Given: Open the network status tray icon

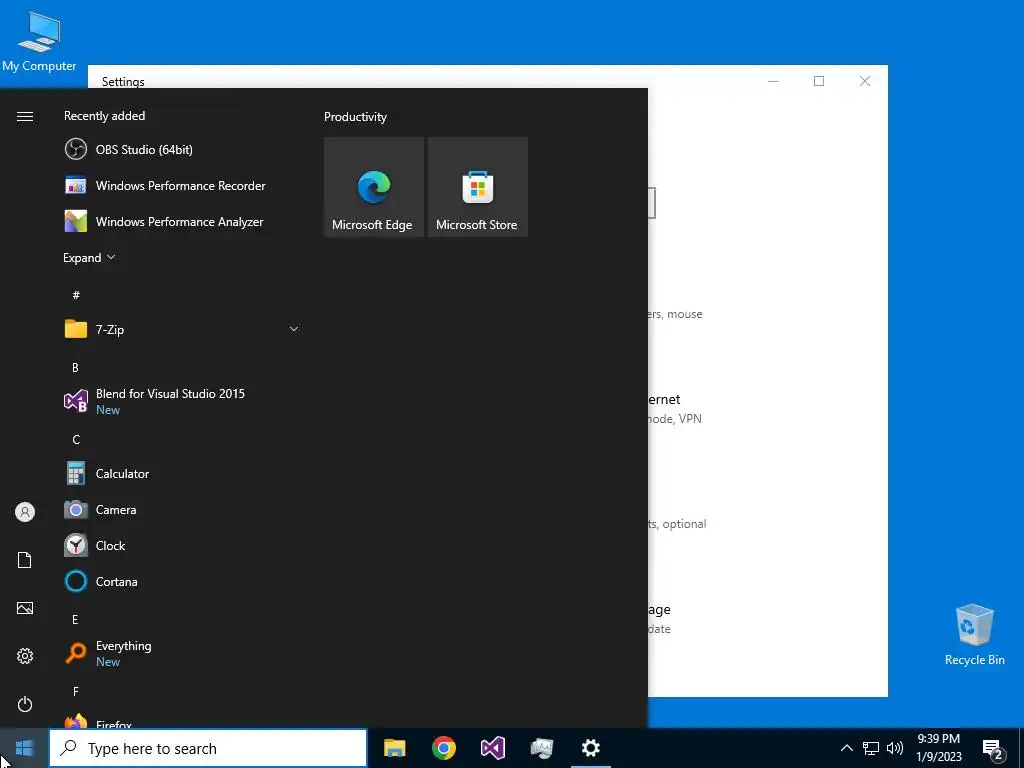Looking at the screenshot, I should click(871, 748).
